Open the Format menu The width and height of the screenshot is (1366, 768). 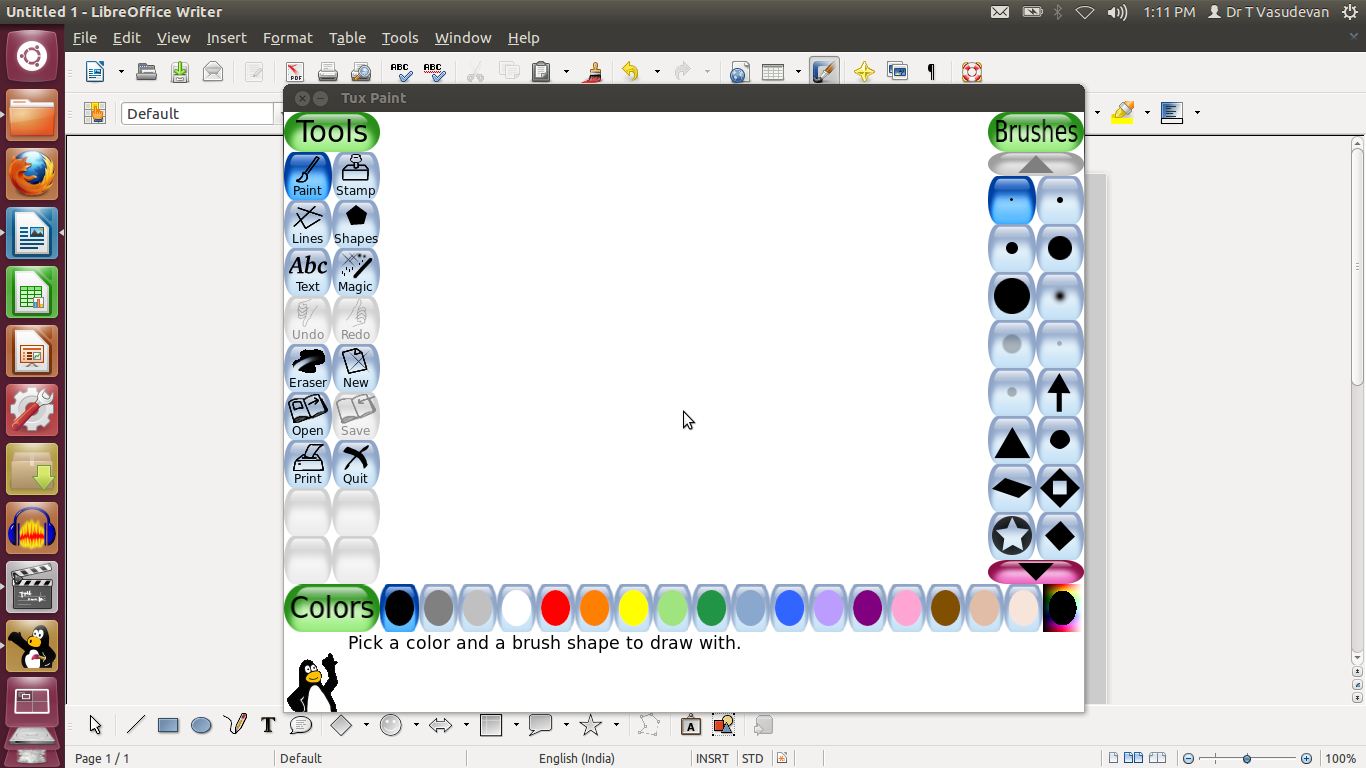(288, 38)
